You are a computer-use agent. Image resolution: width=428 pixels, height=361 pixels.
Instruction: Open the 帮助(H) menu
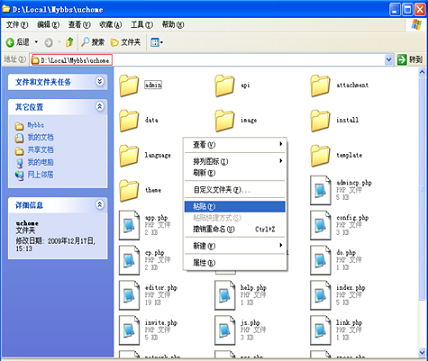[173, 25]
